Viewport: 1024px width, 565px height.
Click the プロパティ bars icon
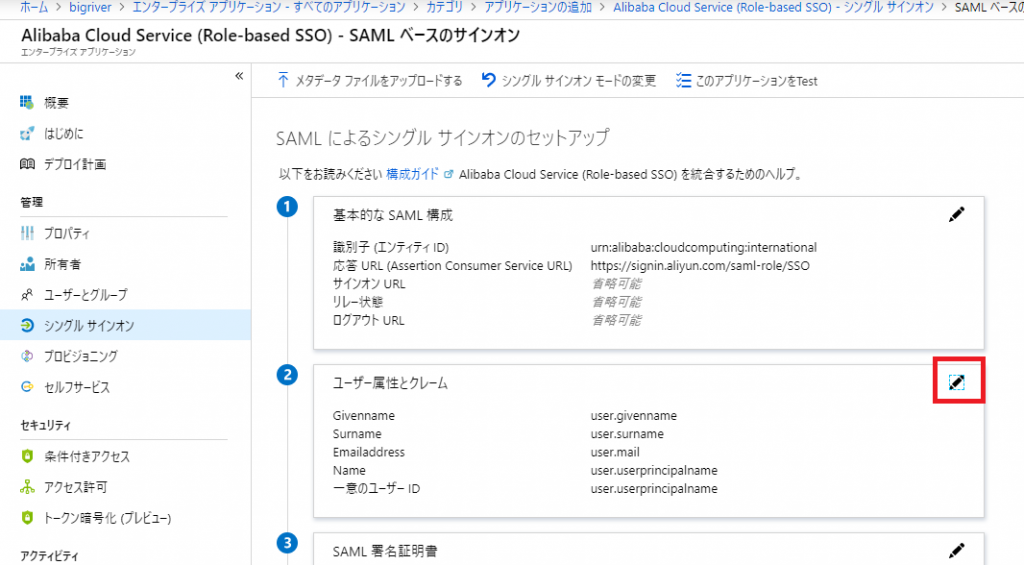pyautogui.click(x=27, y=233)
